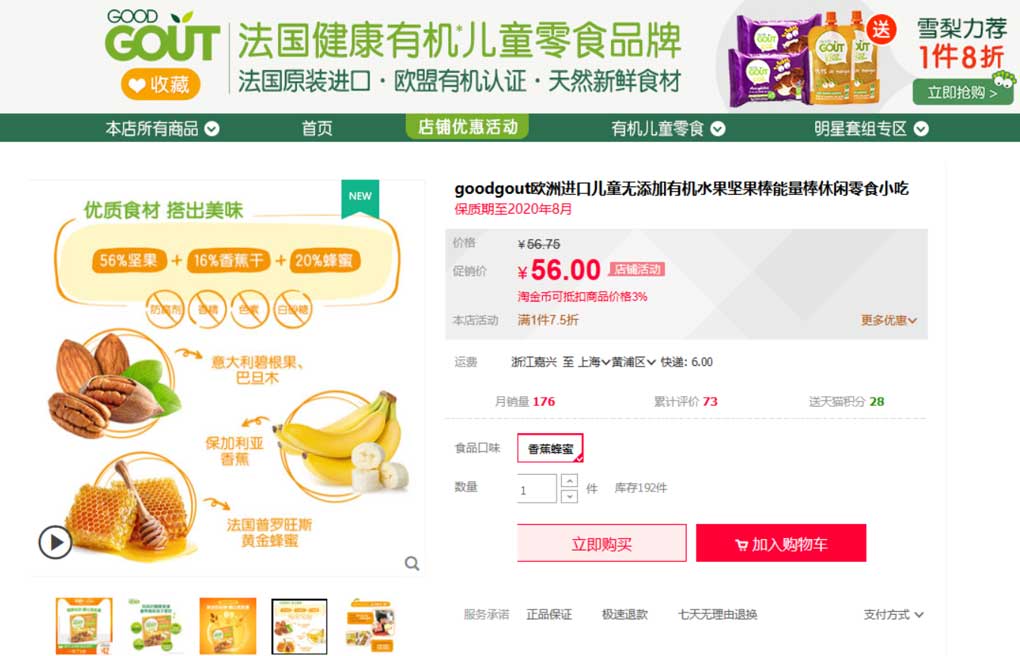Go to the 首页 tab

317,128
